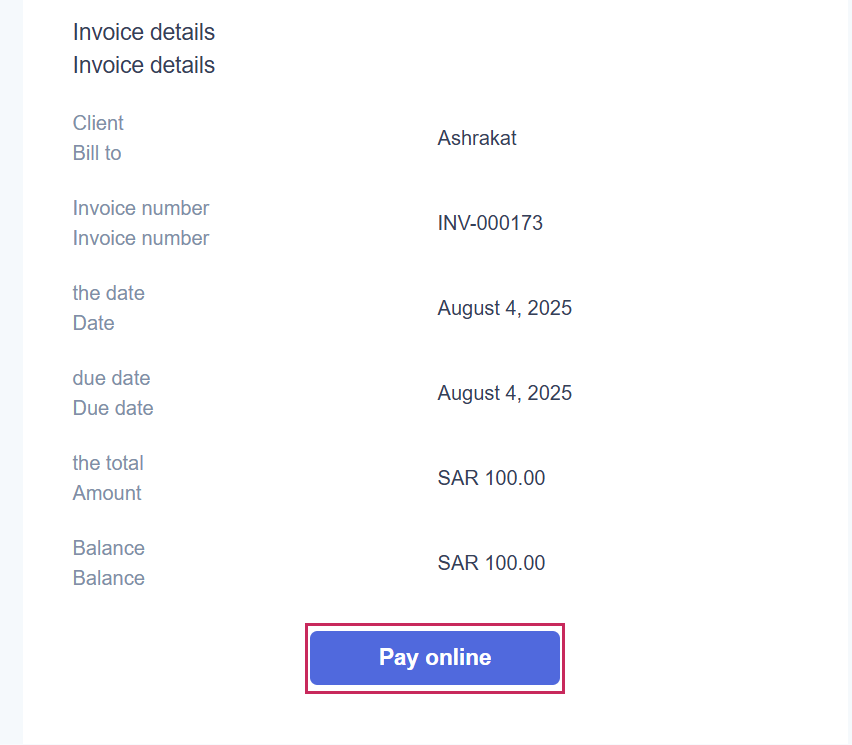Viewport: 852px width, 745px height.
Task: Click the upper Balance label
Action: coord(108,548)
